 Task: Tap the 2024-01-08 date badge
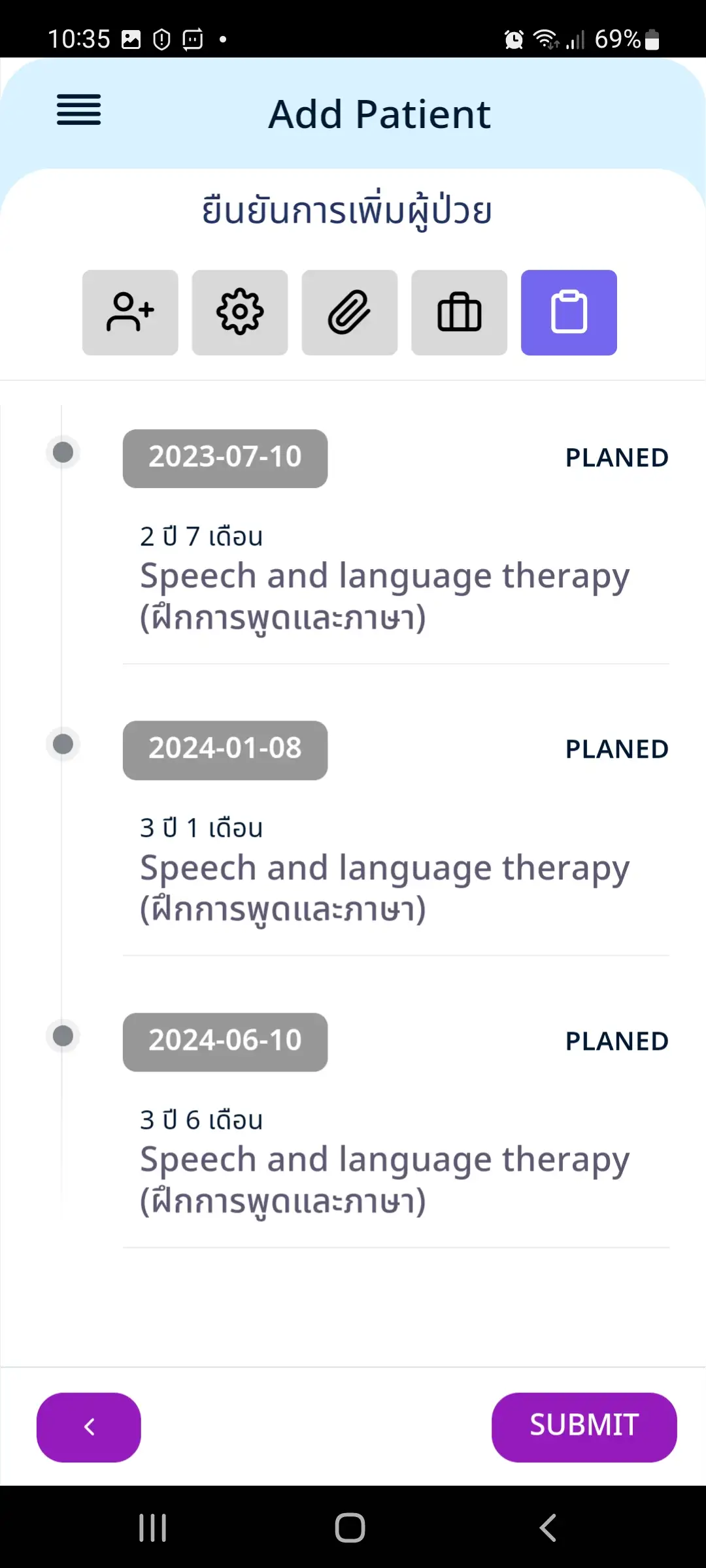[225, 750]
